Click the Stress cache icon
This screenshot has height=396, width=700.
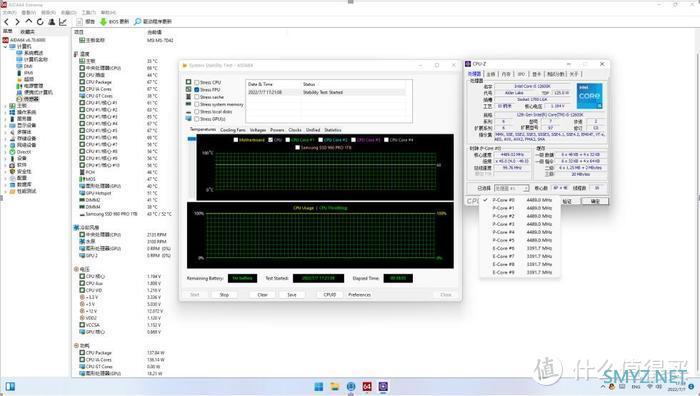pyautogui.click(x=188, y=96)
